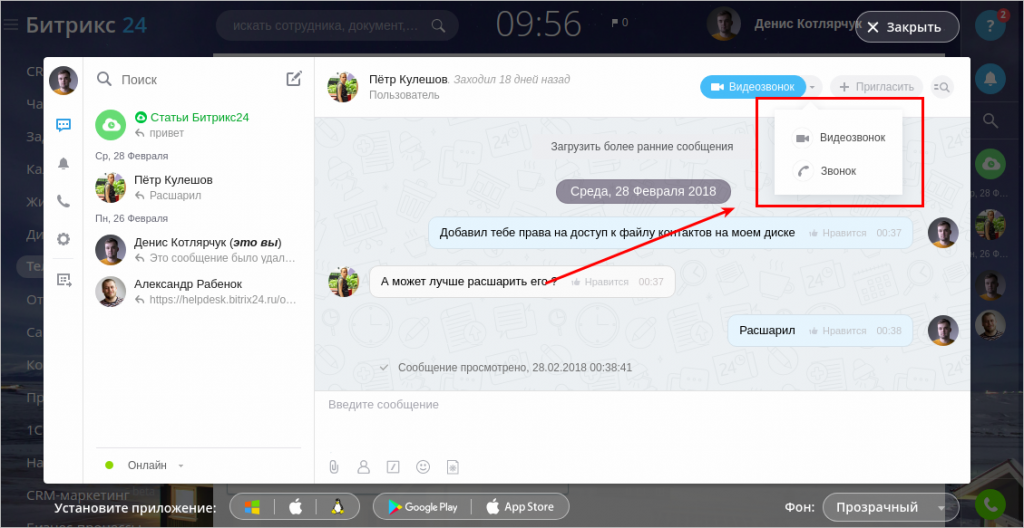Viewport: 1024px width, 528px height.
Task: Open the telephony phone icon in sidebar
Action: coord(63,201)
